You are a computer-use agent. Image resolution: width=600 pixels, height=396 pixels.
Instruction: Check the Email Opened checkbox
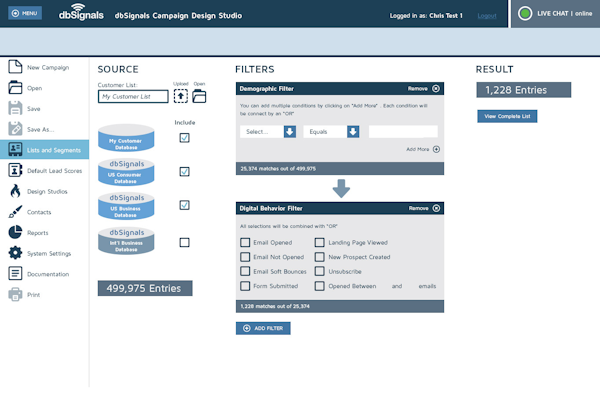tap(245, 243)
